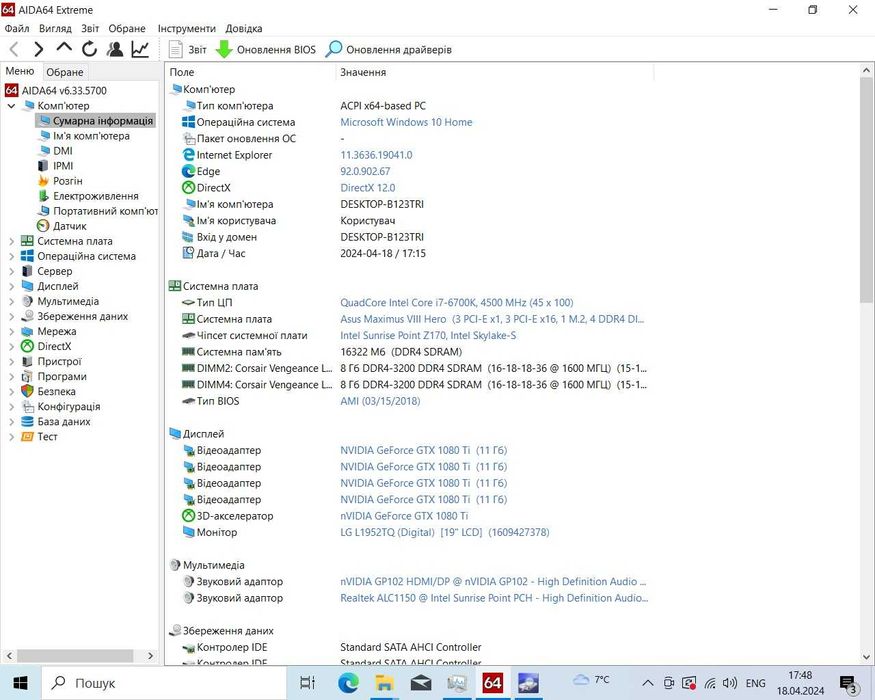This screenshot has width=875, height=700.
Task: Select the База даних tree item
Action: [56, 422]
